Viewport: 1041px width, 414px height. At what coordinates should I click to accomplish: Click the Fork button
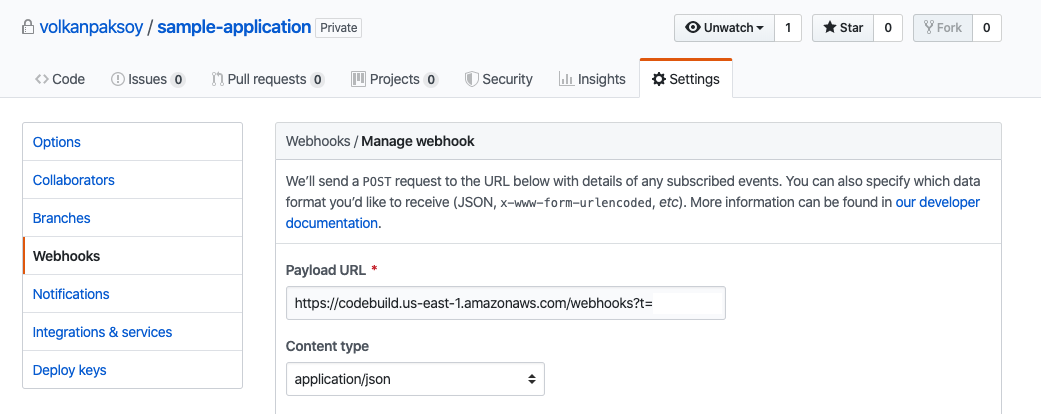(942, 28)
